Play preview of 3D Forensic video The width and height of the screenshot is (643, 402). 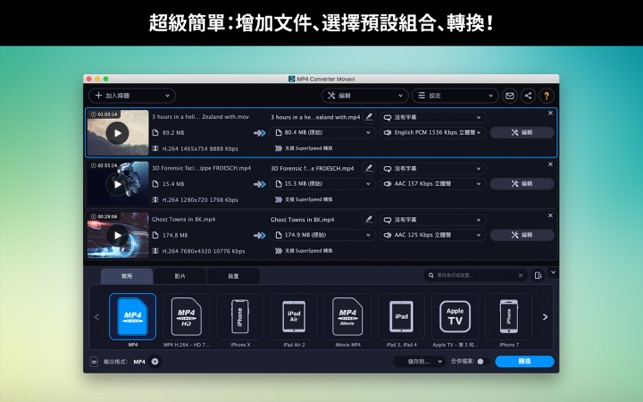pyautogui.click(x=117, y=184)
